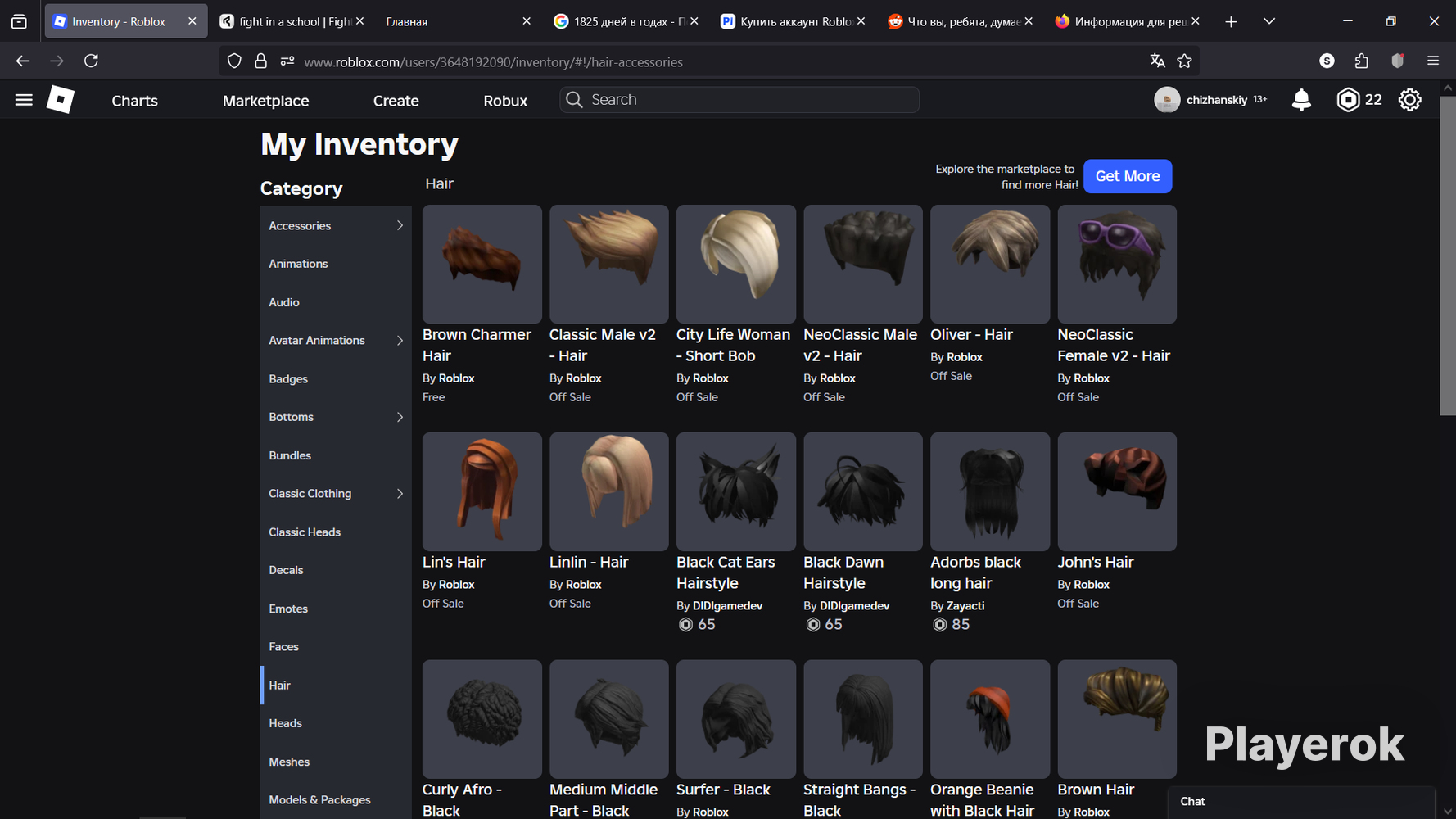Open creator Zayacti link
This screenshot has height=819, width=1456.
[965, 606]
